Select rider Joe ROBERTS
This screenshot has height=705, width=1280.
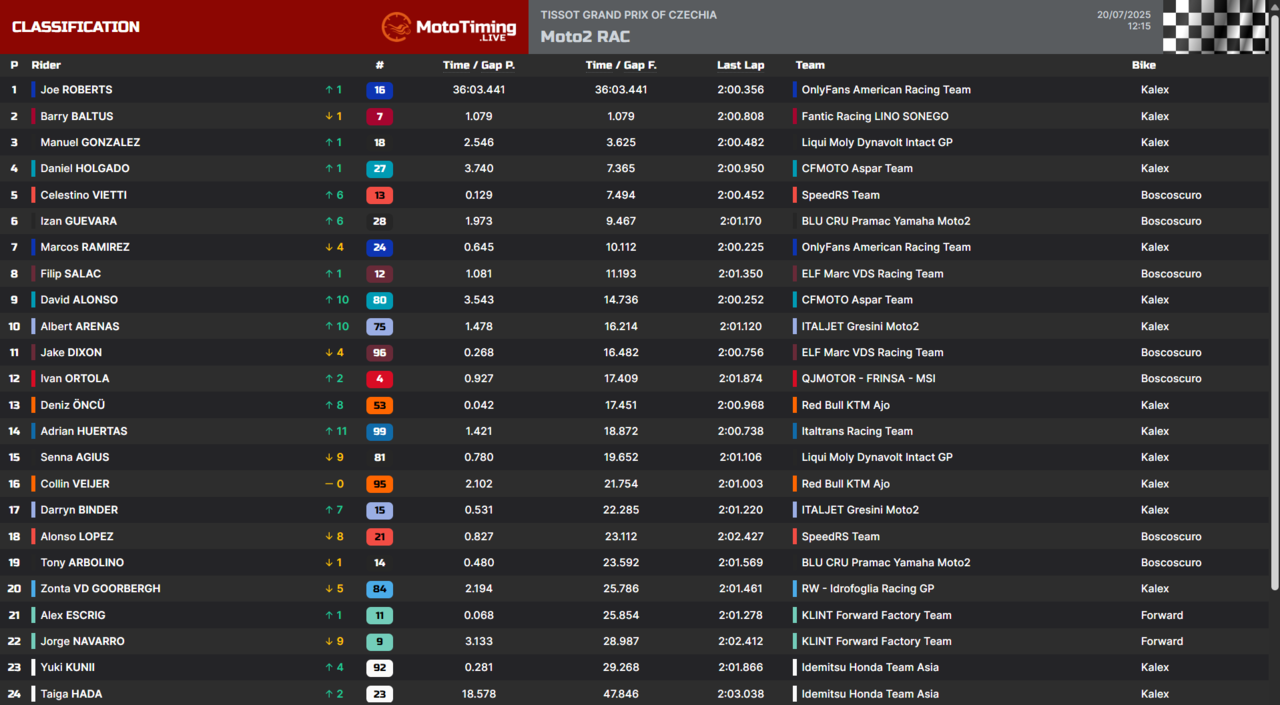(76, 90)
